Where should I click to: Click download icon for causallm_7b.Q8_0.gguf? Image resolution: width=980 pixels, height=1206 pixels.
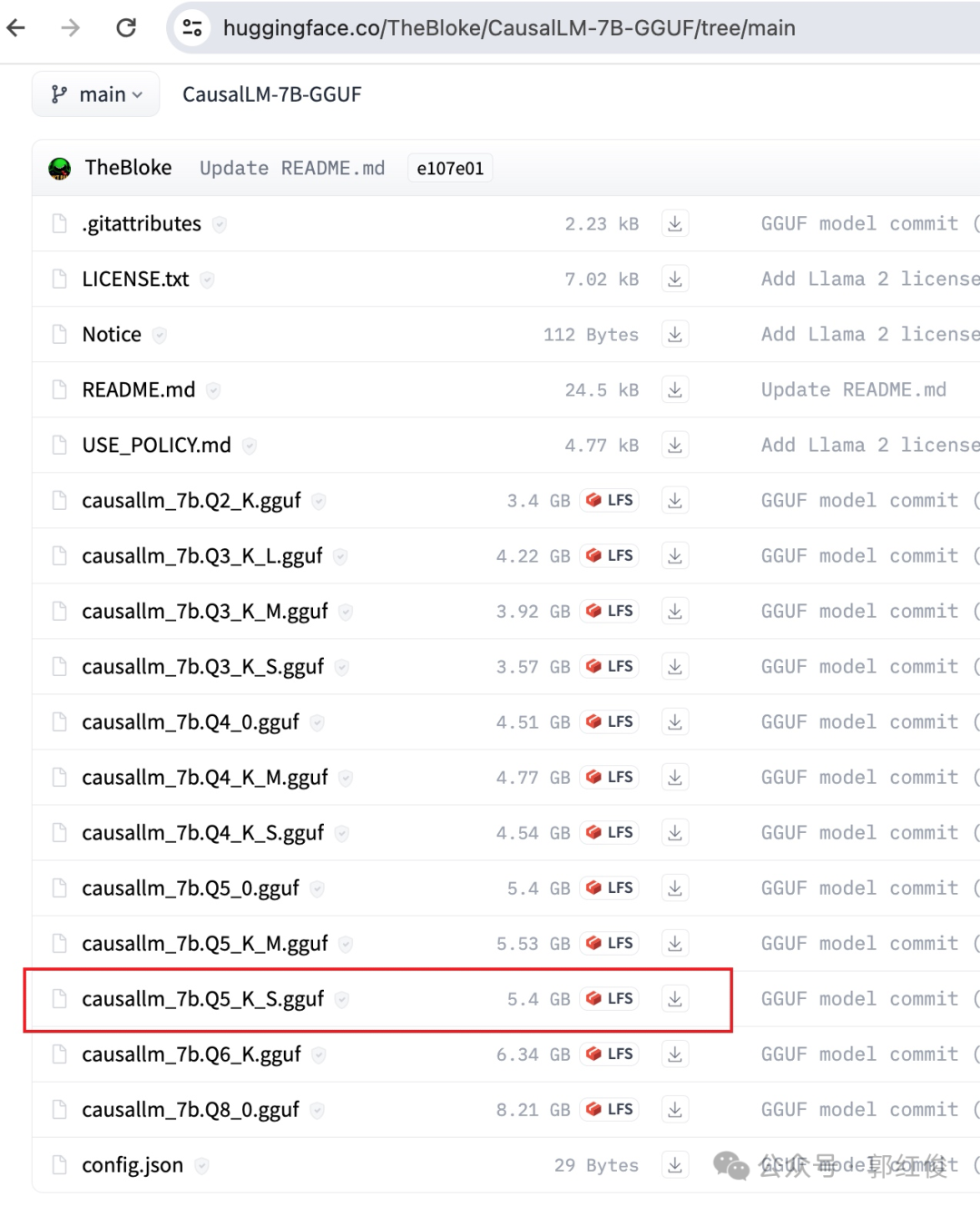tap(674, 1110)
